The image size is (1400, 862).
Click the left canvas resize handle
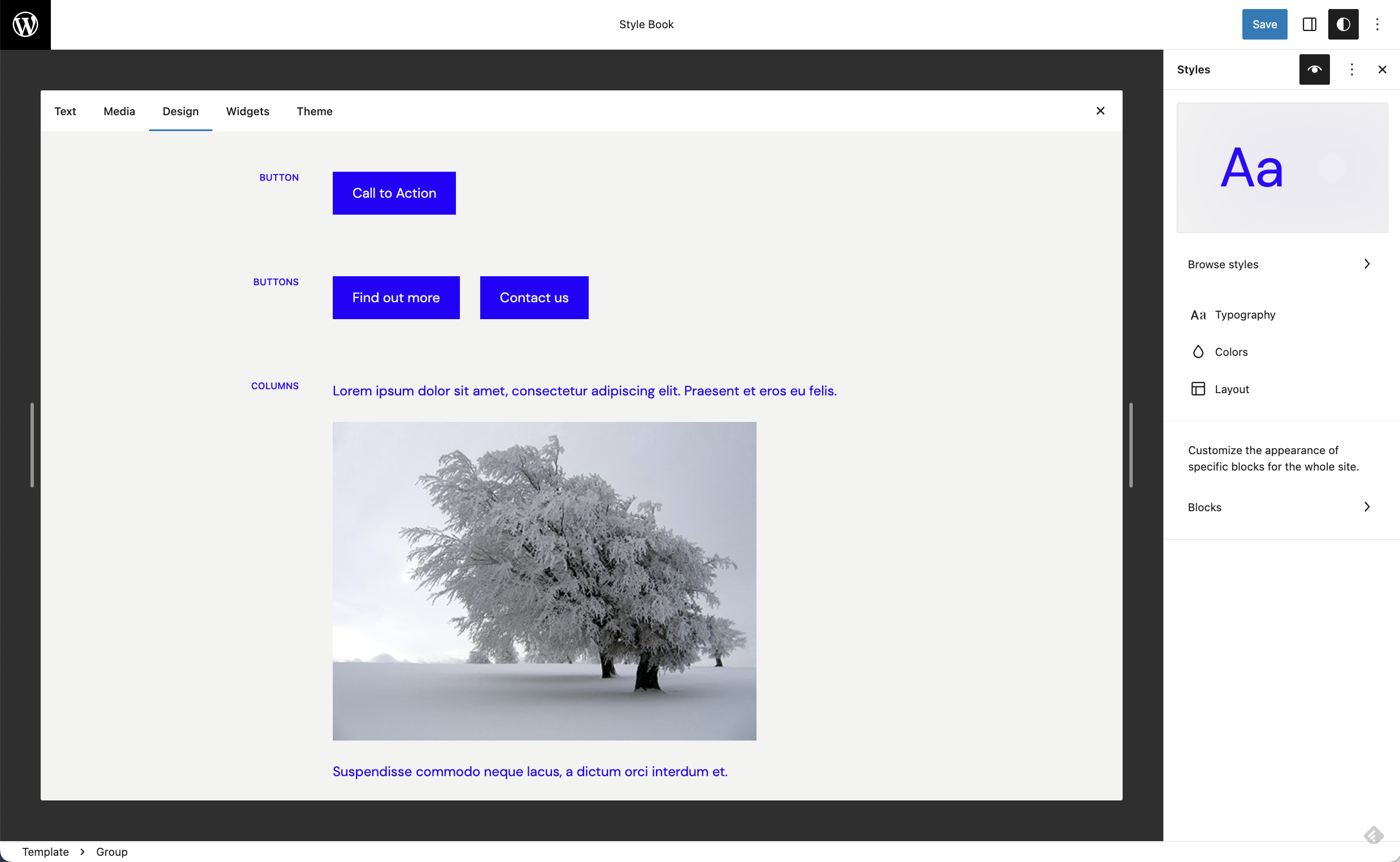[32, 445]
